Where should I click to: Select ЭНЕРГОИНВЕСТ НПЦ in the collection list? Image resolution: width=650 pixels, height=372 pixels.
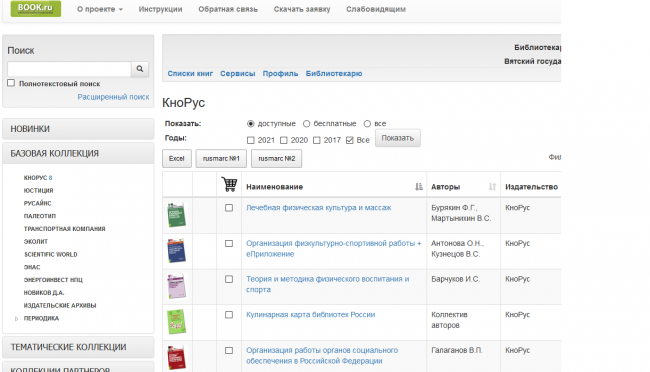[x=53, y=280]
